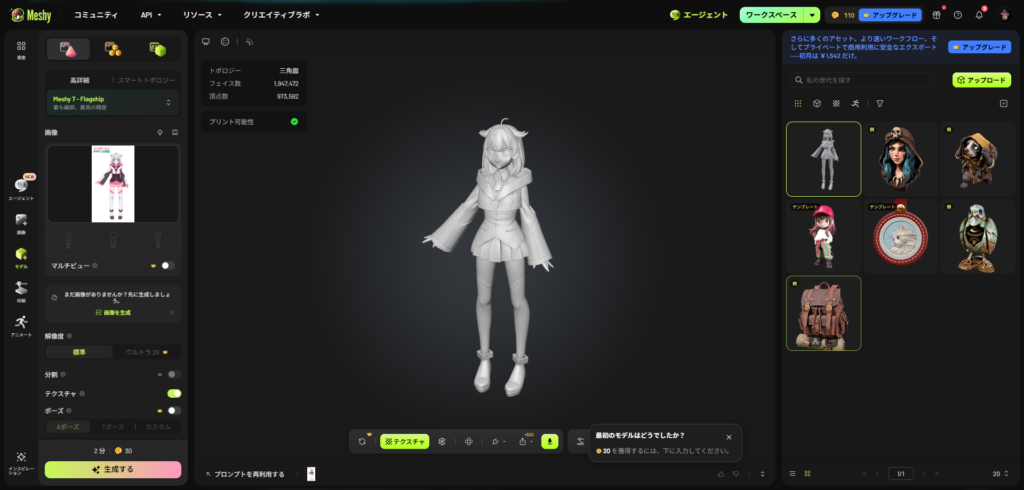The image size is (1024, 490).
Task: Click the エージェント link in header
Action: click(699, 15)
